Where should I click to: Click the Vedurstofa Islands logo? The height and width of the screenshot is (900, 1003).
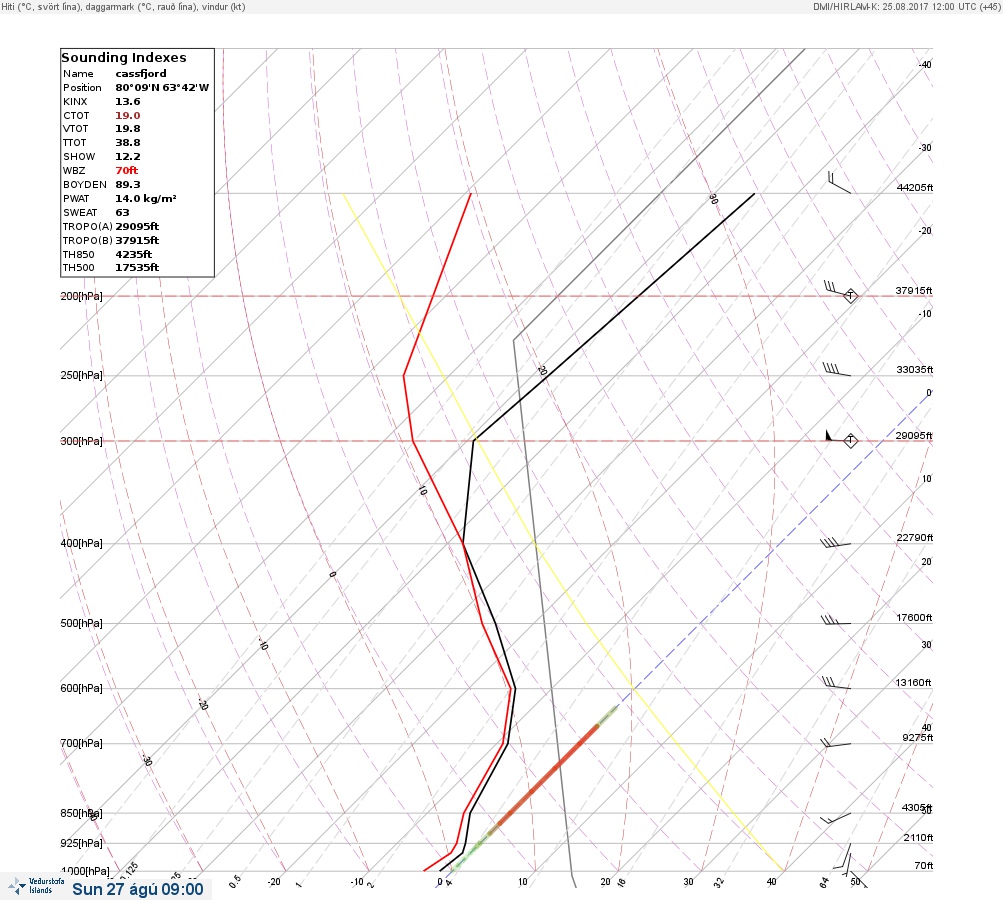point(36,886)
